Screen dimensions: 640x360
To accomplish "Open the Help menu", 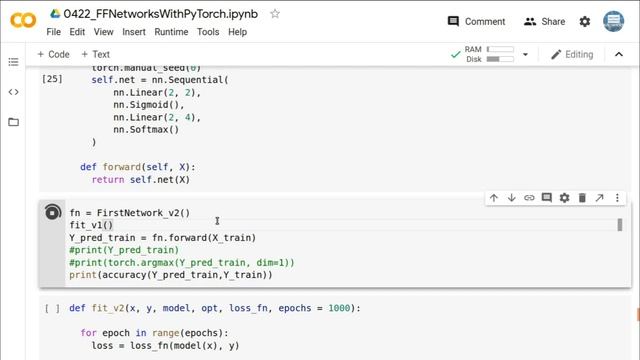I will click(x=238, y=32).
